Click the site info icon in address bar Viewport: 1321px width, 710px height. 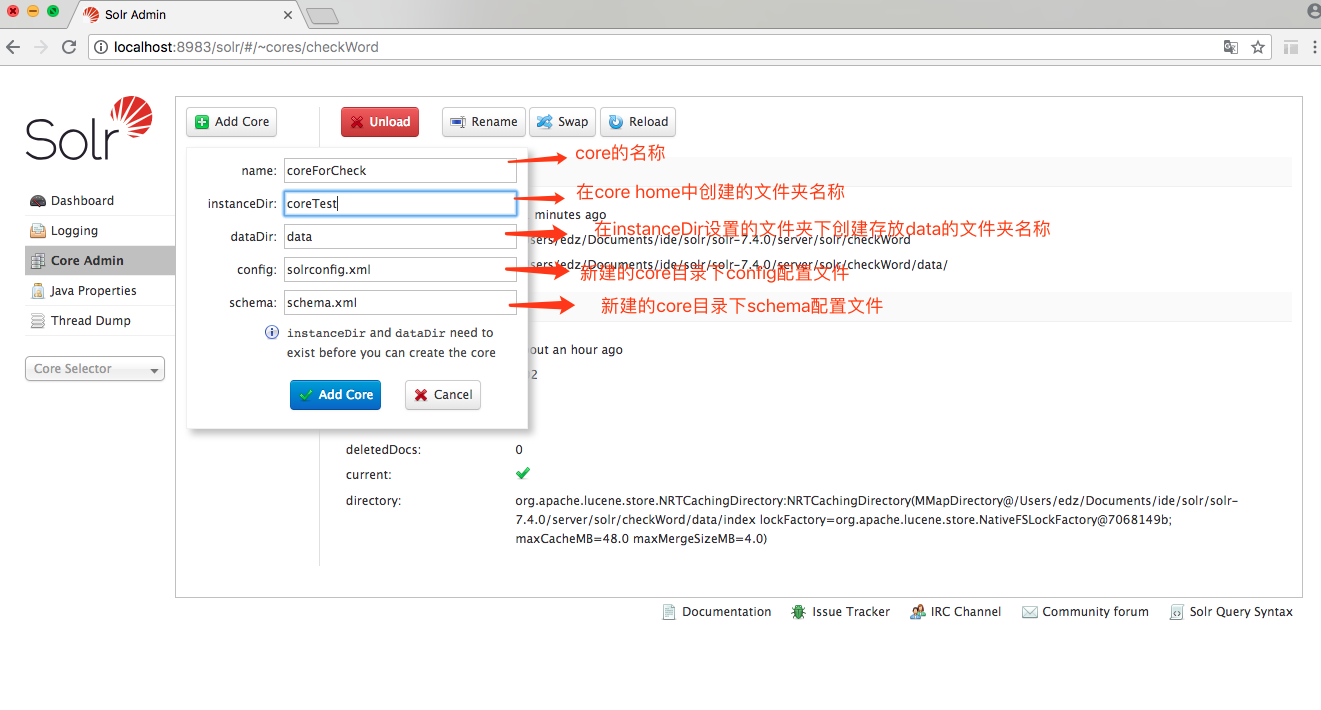[x=102, y=47]
